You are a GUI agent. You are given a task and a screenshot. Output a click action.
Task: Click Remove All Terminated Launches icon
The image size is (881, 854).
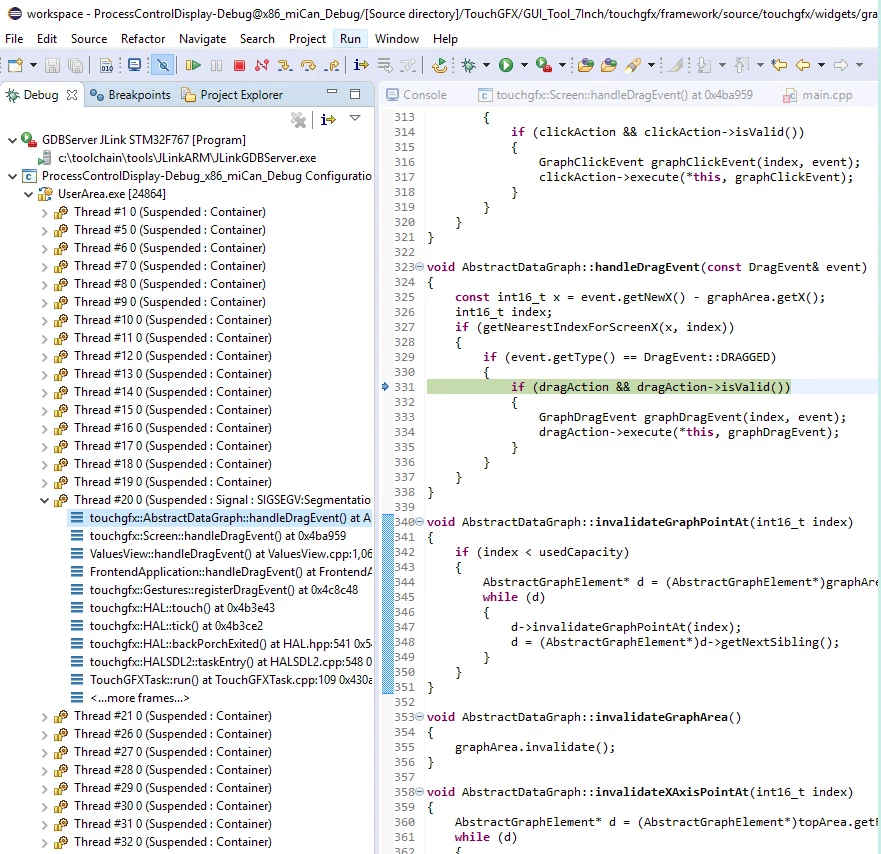click(x=298, y=119)
